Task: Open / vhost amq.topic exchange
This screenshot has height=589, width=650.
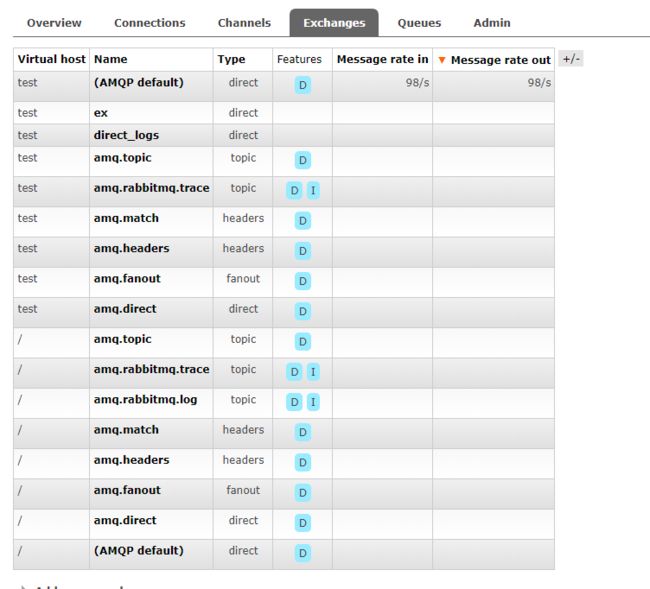Action: pos(123,339)
